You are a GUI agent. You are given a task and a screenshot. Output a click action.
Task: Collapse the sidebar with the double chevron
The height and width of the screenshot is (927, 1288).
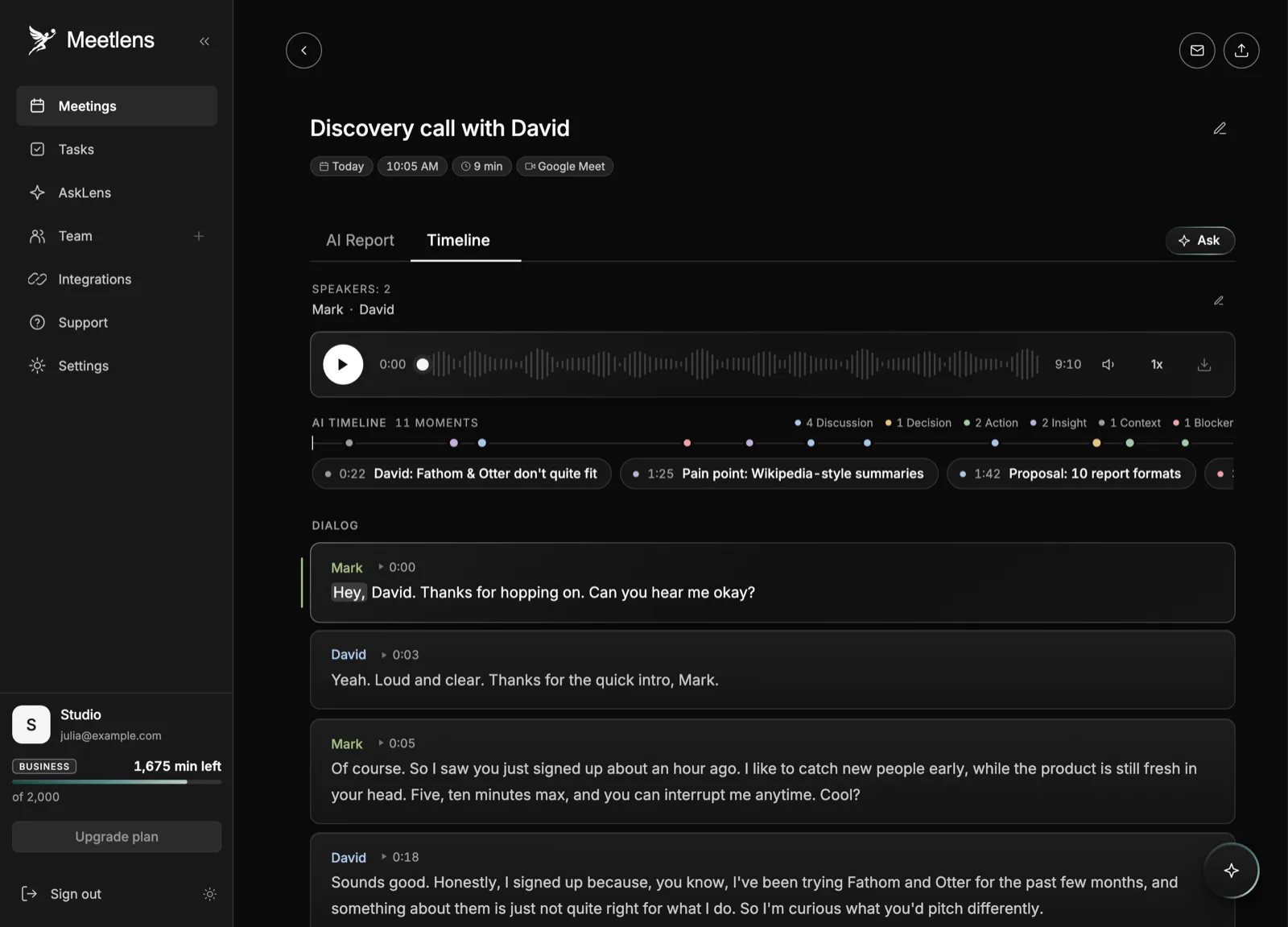click(204, 41)
